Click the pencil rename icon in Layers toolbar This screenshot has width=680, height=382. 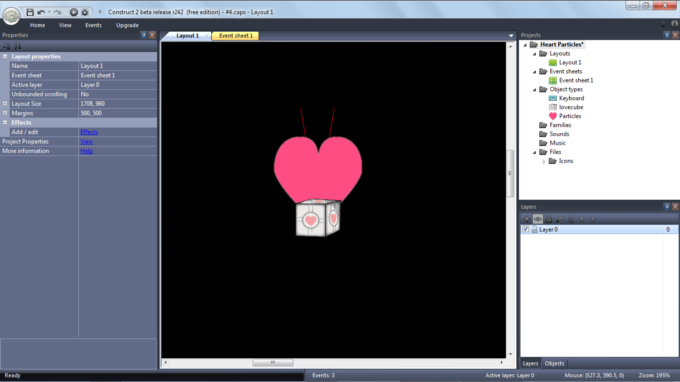point(559,219)
